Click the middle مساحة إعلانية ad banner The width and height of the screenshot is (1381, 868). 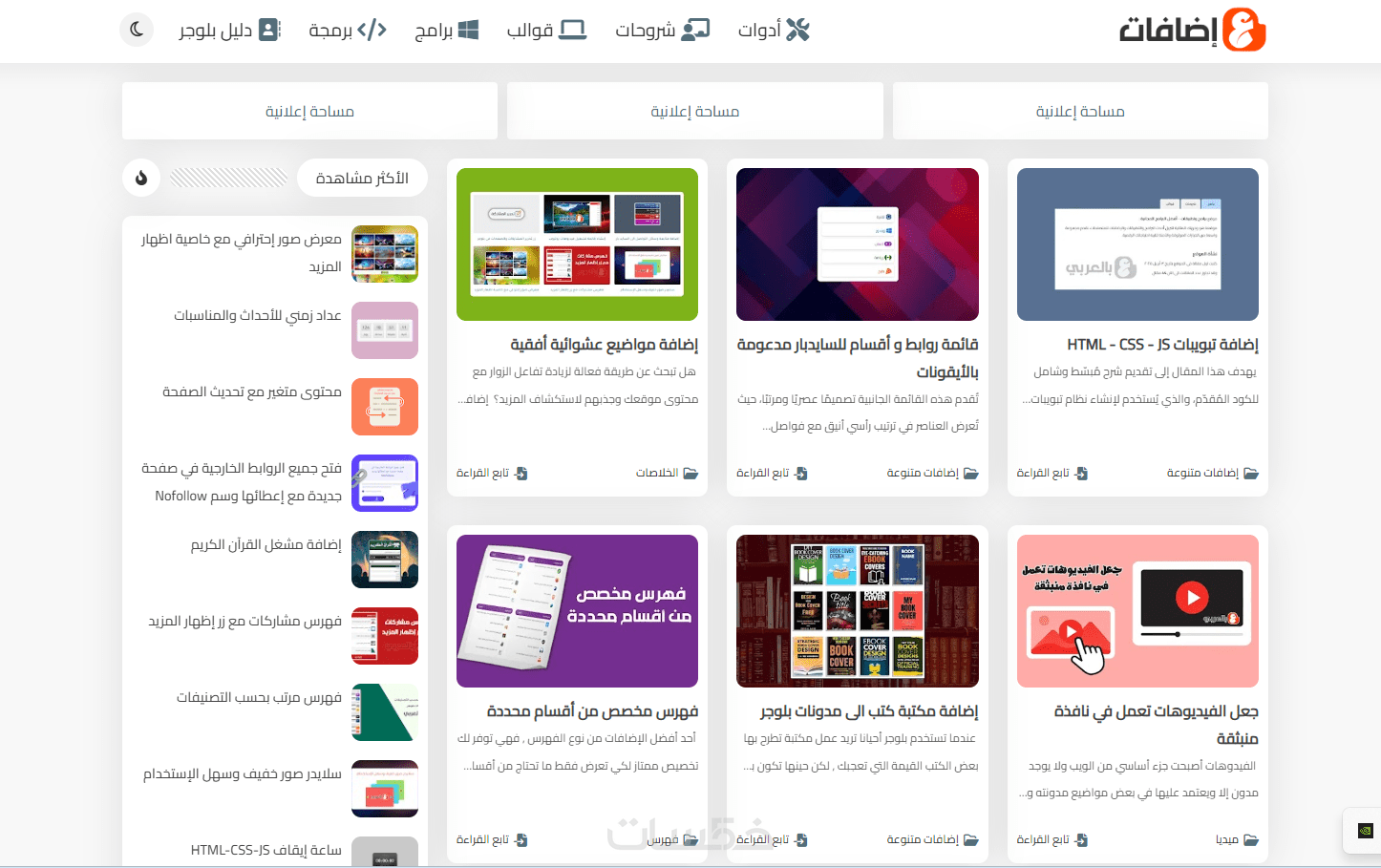[694, 111]
